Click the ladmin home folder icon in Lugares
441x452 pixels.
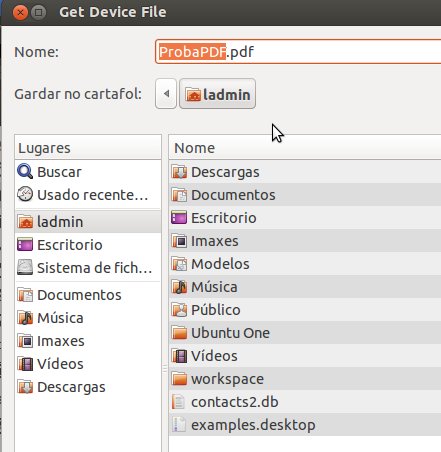tap(25, 222)
